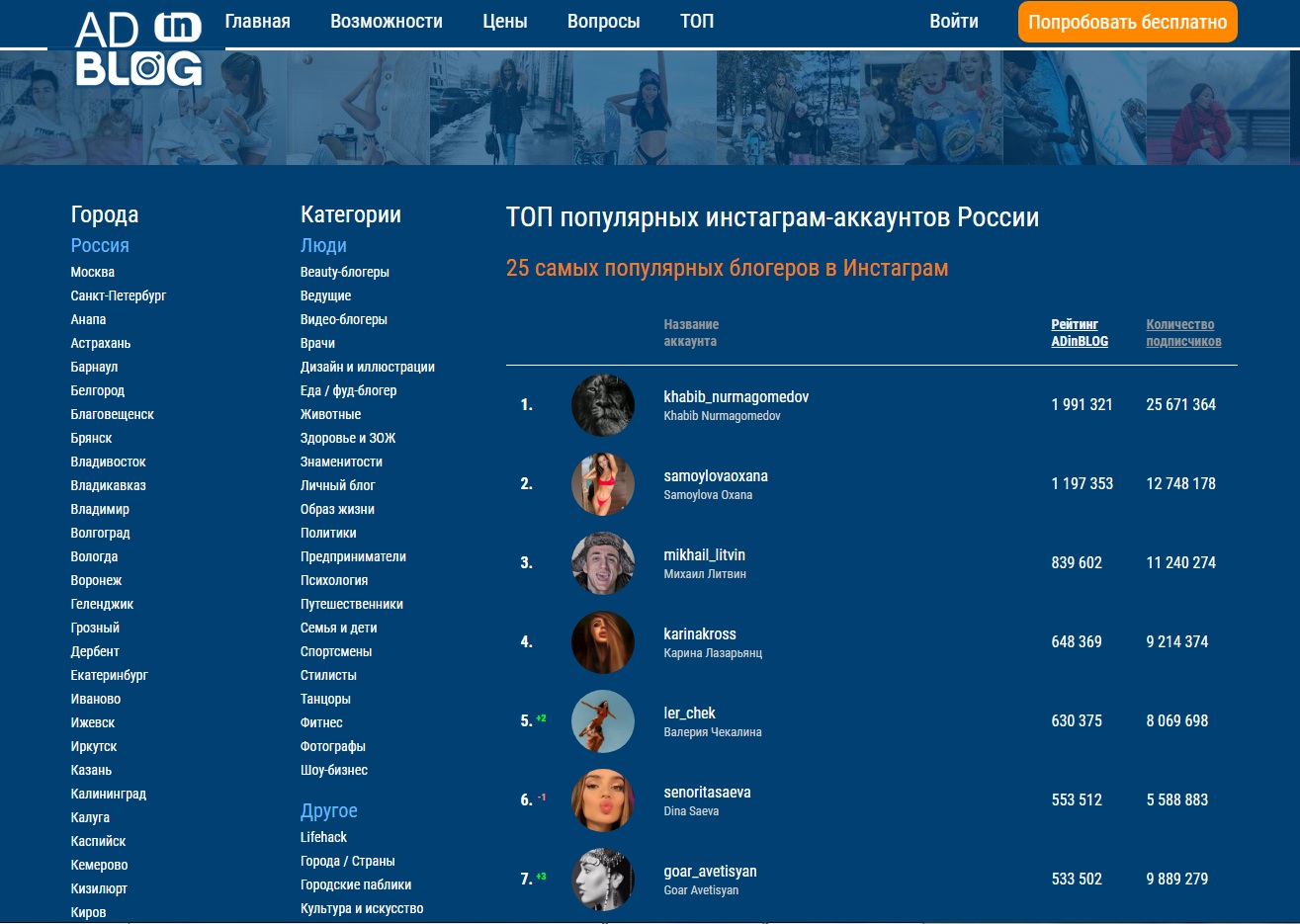Click rating value 1 991 321
This screenshot has width=1300, height=924.
(1083, 404)
